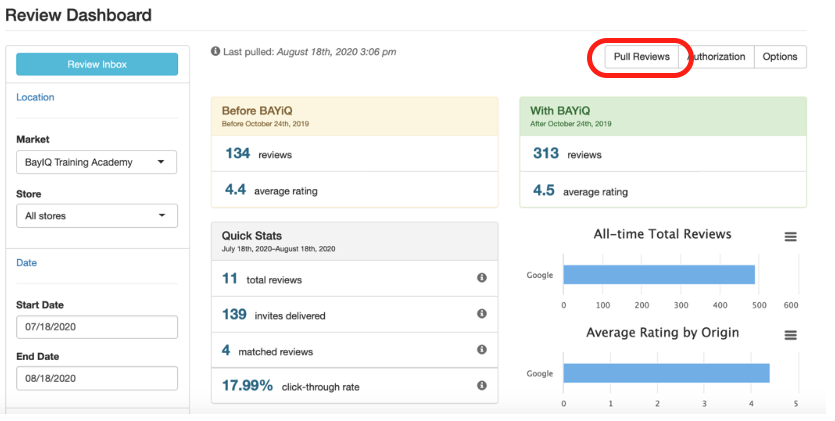
Task: Click the With BAYiQ heading
Action: (560, 111)
